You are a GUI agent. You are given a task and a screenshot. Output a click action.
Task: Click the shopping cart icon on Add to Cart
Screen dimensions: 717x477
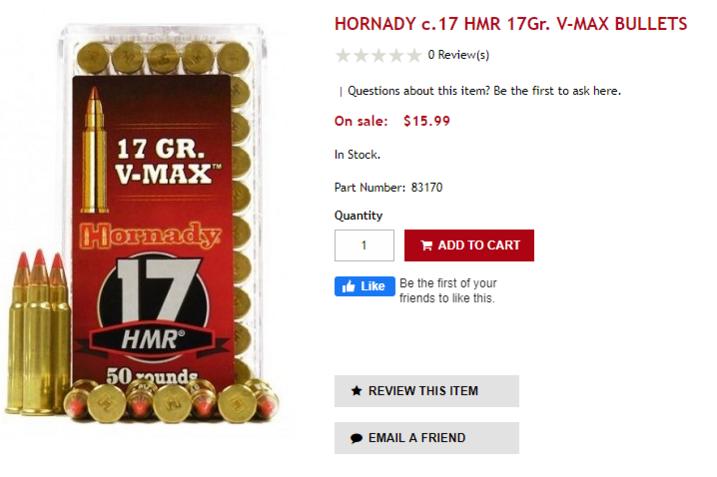[x=426, y=246]
